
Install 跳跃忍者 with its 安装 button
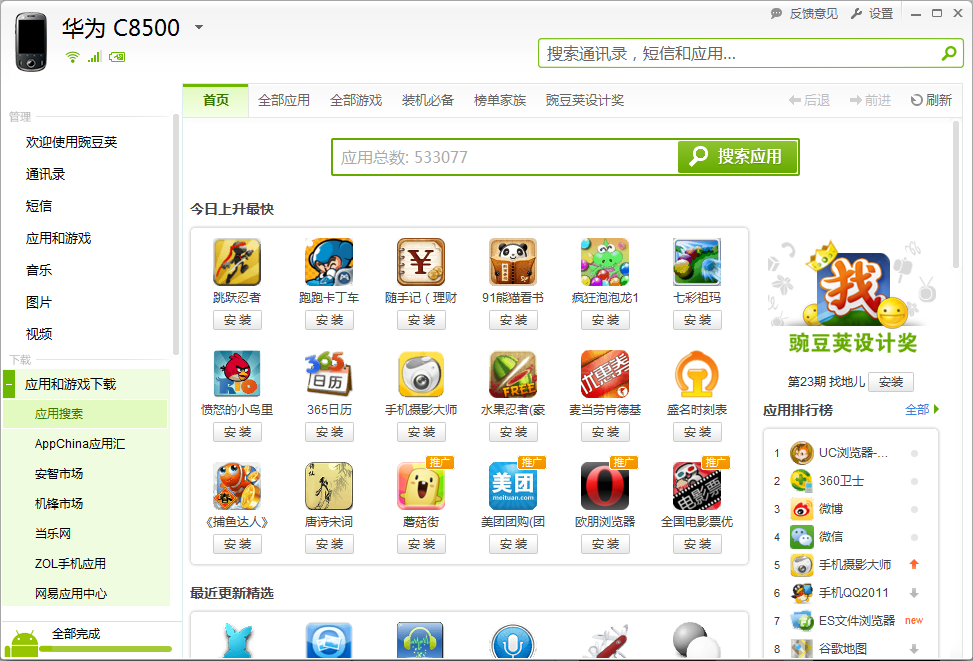pyautogui.click(x=237, y=320)
